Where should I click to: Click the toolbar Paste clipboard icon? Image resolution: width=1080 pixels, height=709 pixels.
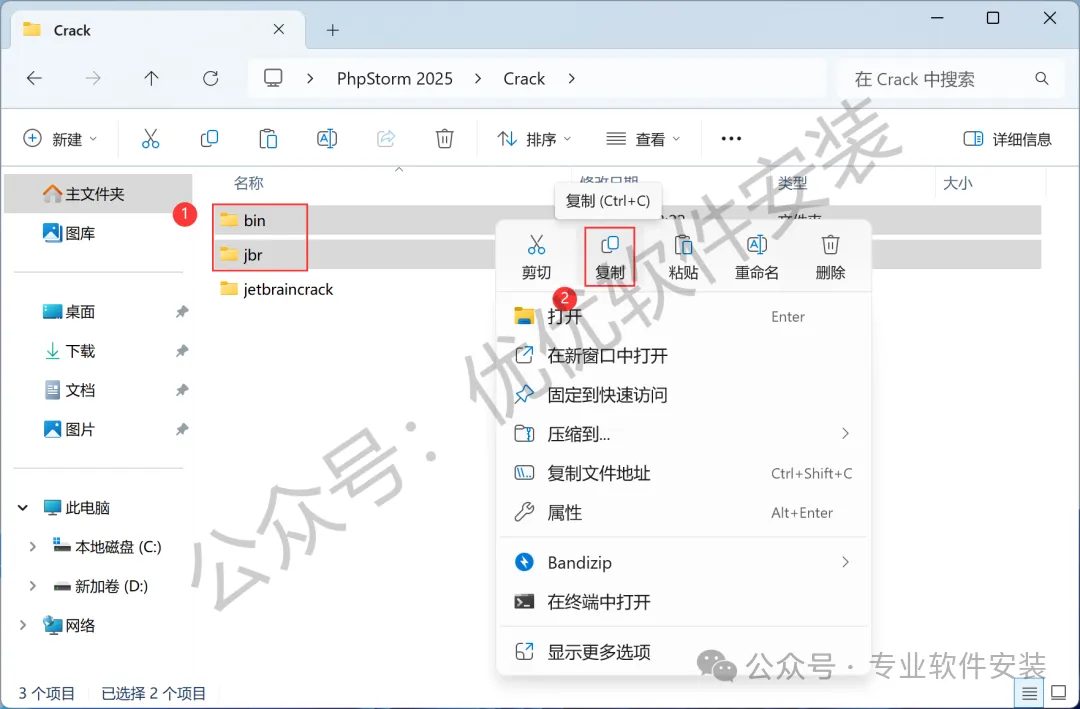pyautogui.click(x=268, y=139)
